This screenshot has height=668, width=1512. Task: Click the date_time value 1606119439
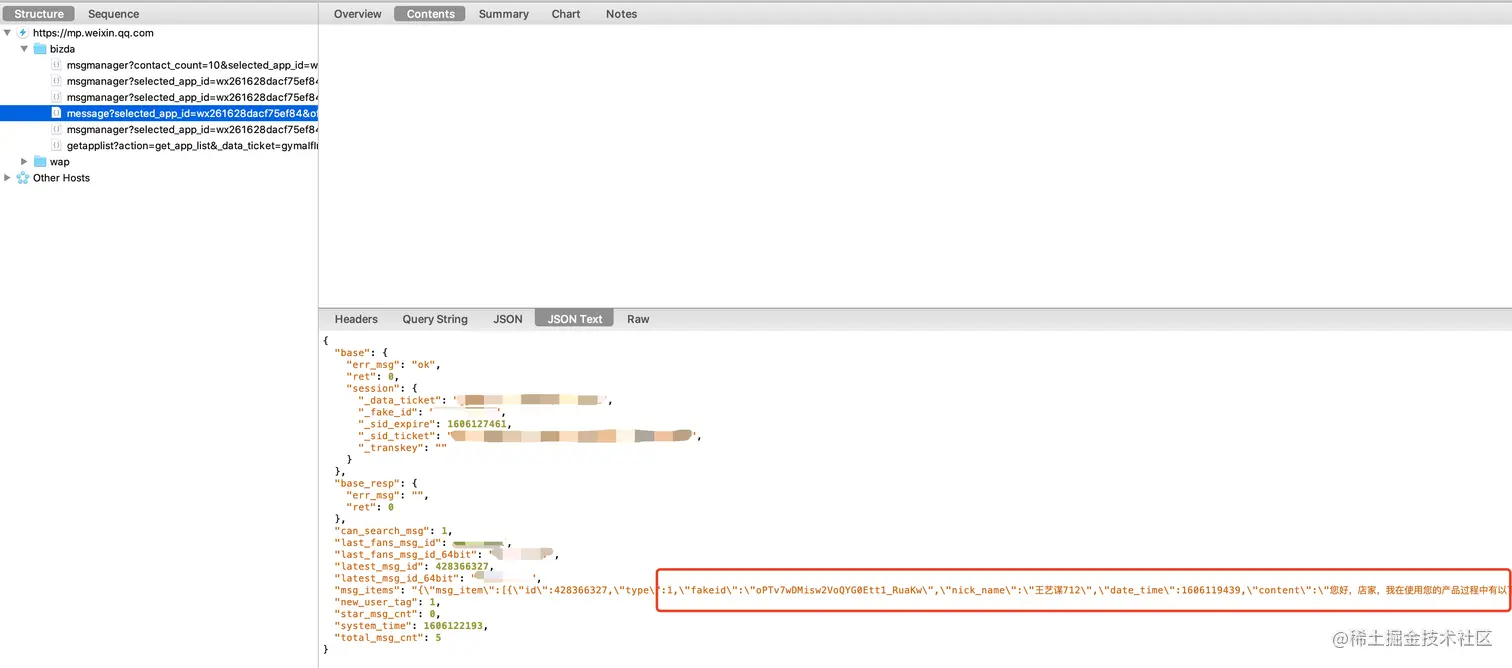point(1211,591)
